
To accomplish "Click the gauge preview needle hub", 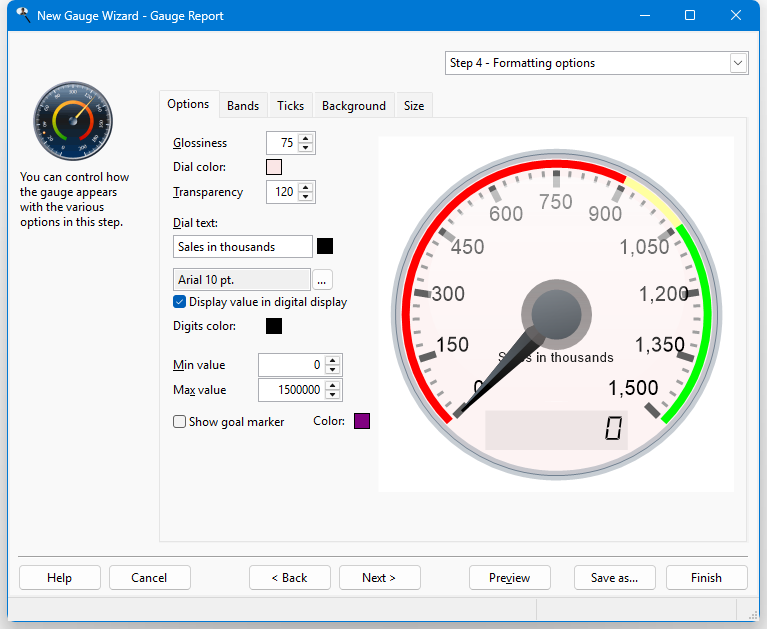I will [x=556, y=314].
